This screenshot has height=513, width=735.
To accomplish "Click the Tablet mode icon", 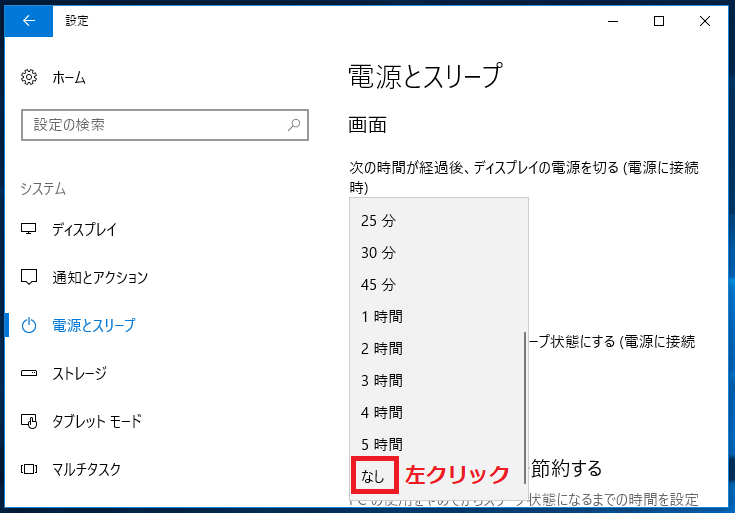I will click(29, 421).
